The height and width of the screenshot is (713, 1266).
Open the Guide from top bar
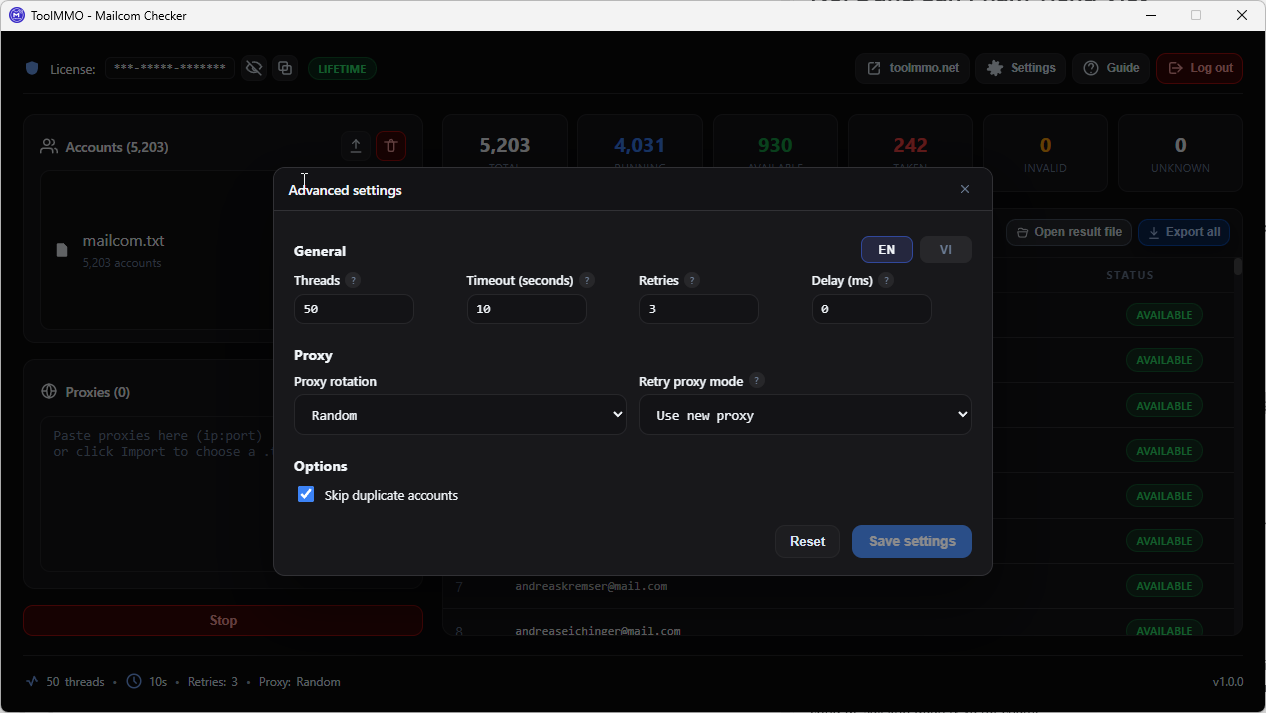tap(1110, 68)
